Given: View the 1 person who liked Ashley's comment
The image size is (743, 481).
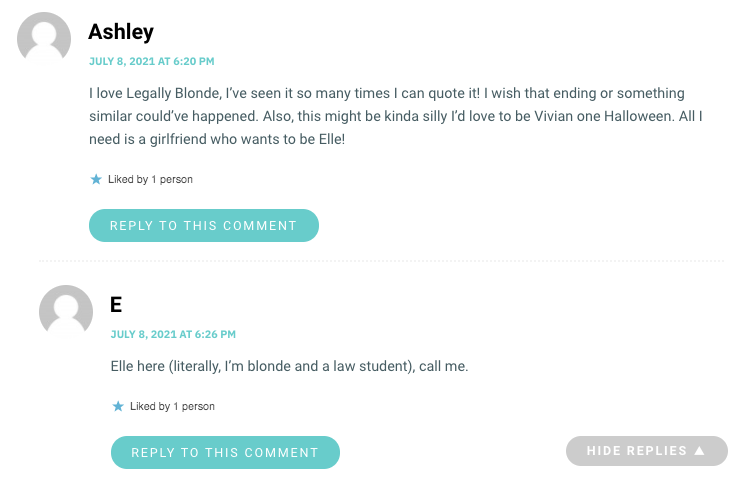Looking at the screenshot, I should point(172,179).
